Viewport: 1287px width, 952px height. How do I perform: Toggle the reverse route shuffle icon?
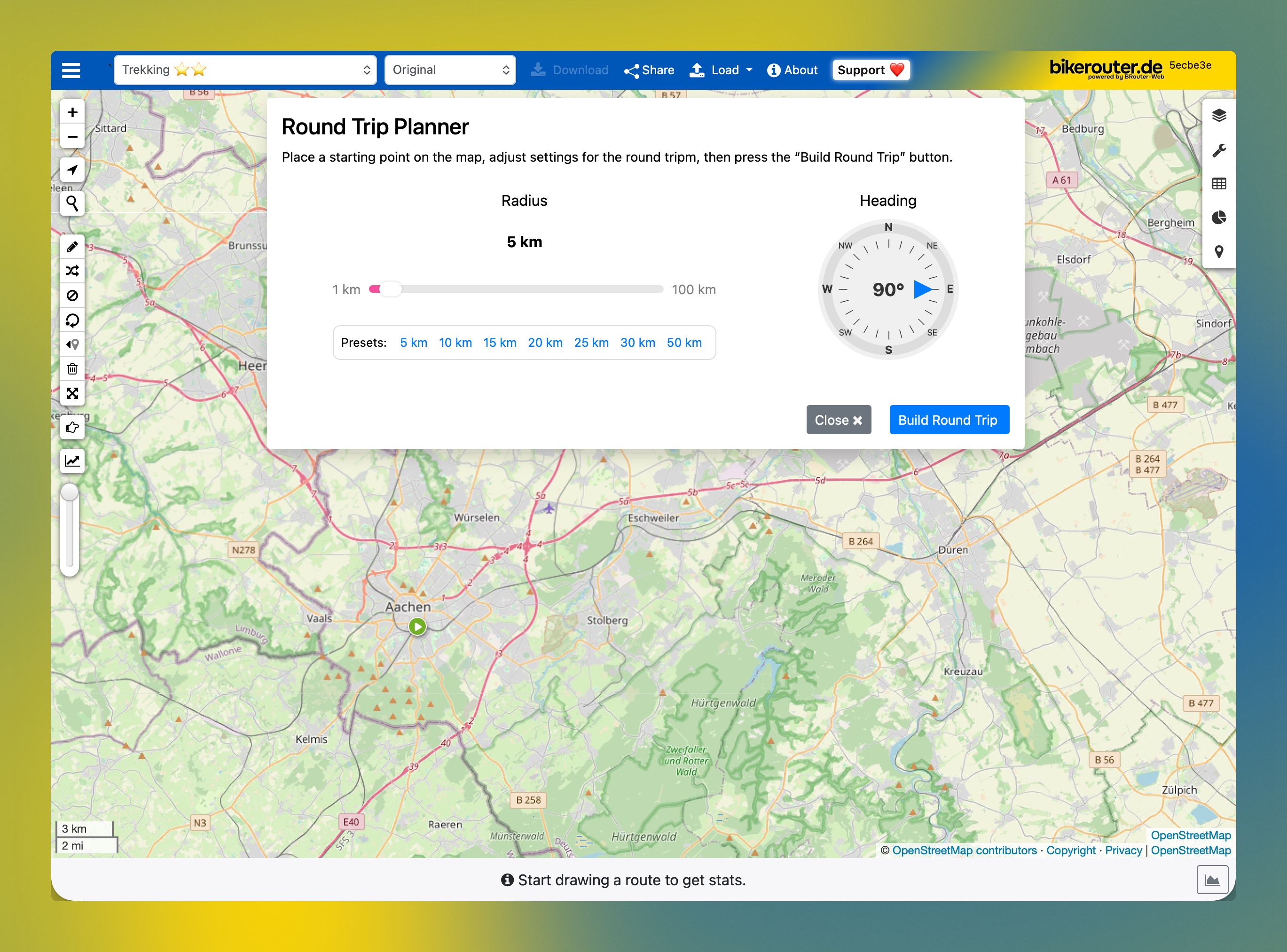pyautogui.click(x=72, y=271)
